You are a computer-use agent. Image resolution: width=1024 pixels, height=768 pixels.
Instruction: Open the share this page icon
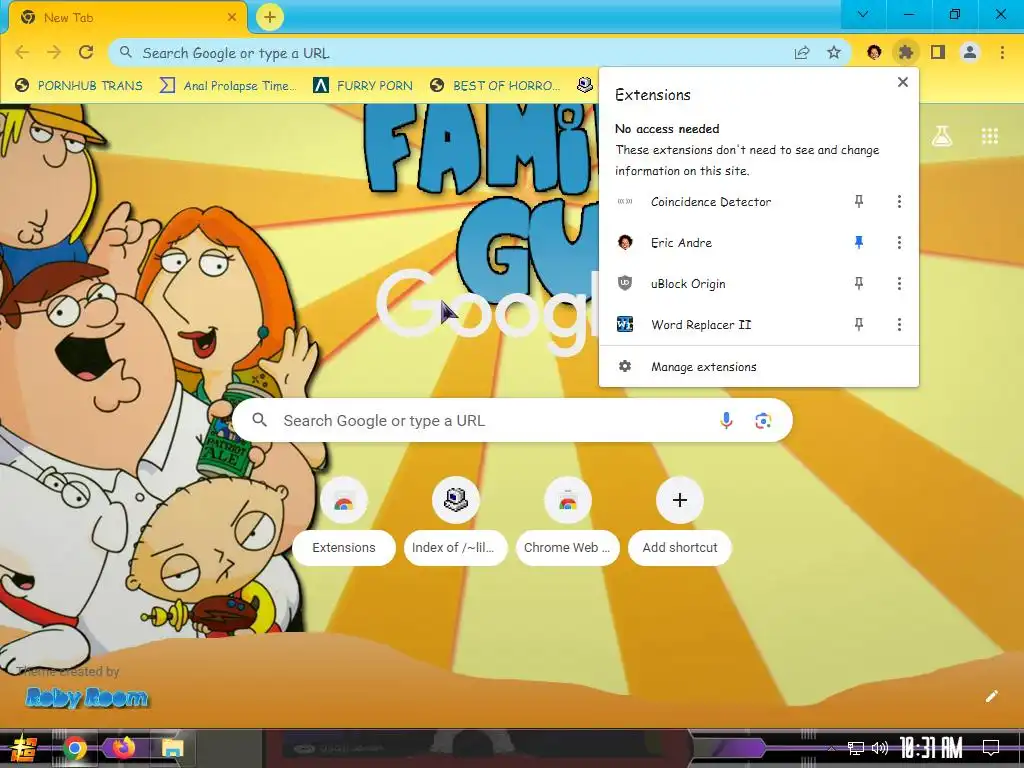pyautogui.click(x=802, y=53)
